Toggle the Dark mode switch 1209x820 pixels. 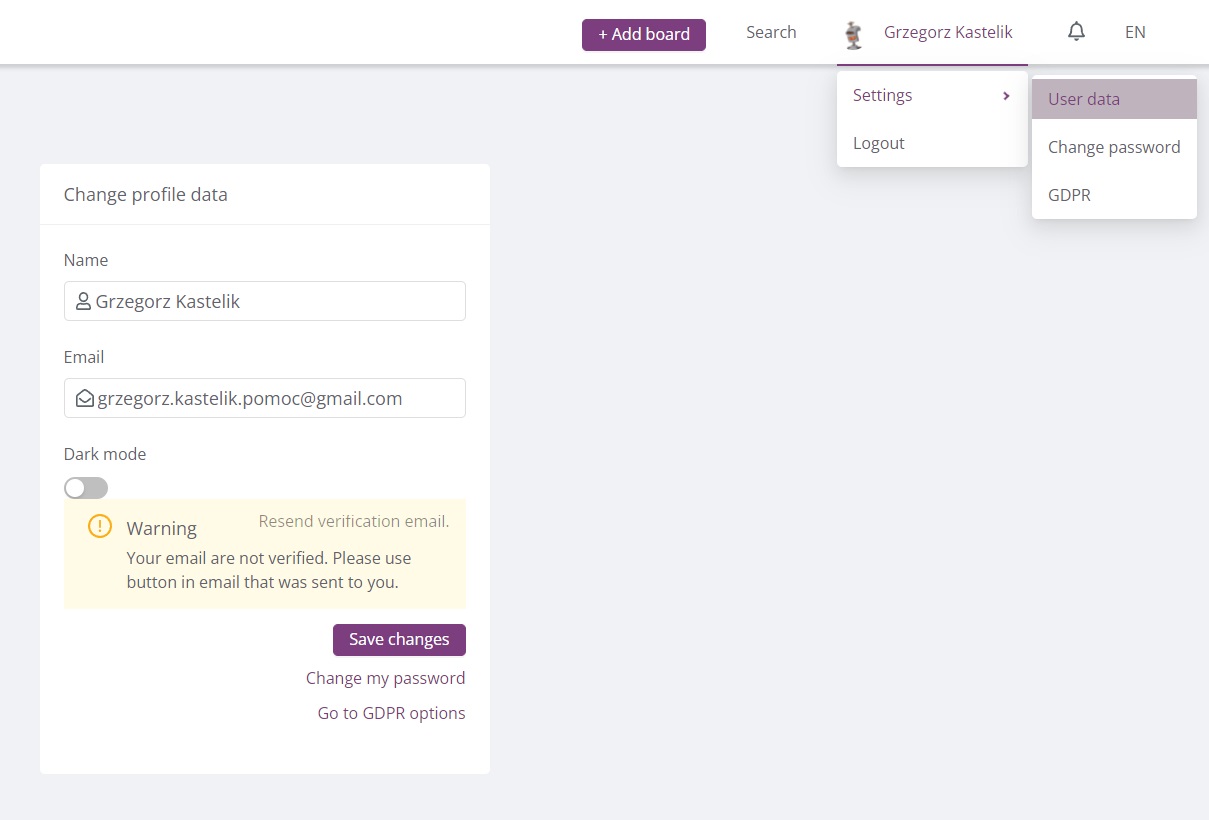pyautogui.click(x=86, y=488)
